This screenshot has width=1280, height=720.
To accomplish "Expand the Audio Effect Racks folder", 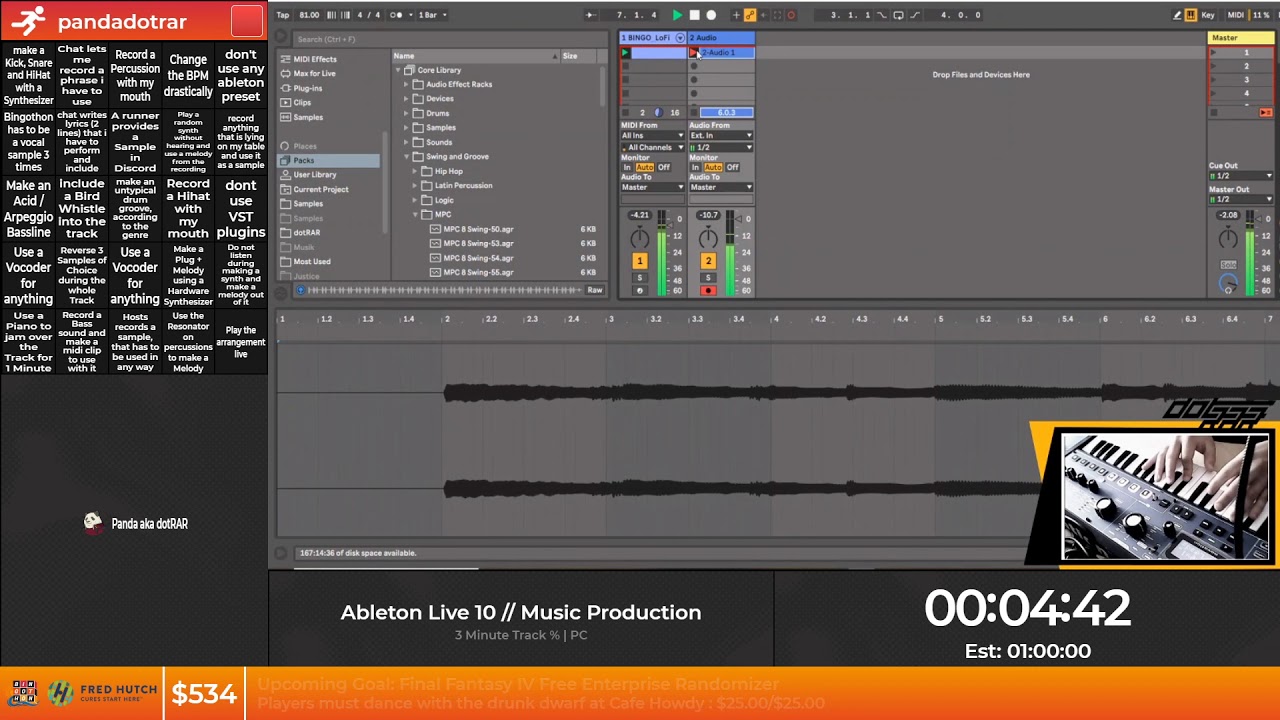I will [x=407, y=84].
